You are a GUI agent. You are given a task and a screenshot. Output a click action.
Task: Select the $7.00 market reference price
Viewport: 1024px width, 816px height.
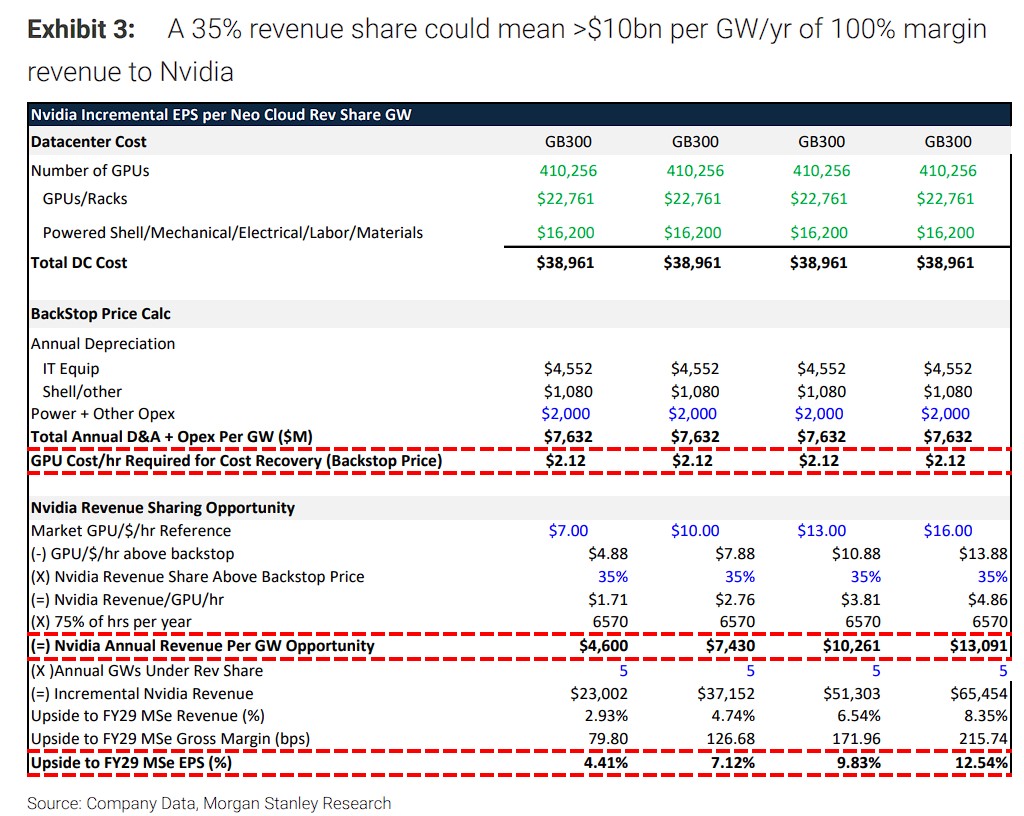(568, 531)
